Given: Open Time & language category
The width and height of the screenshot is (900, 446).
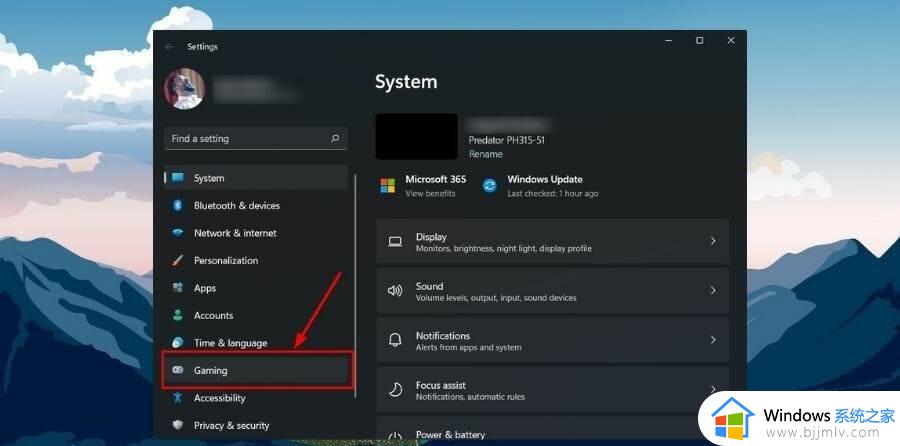Looking at the screenshot, I should tap(256, 343).
